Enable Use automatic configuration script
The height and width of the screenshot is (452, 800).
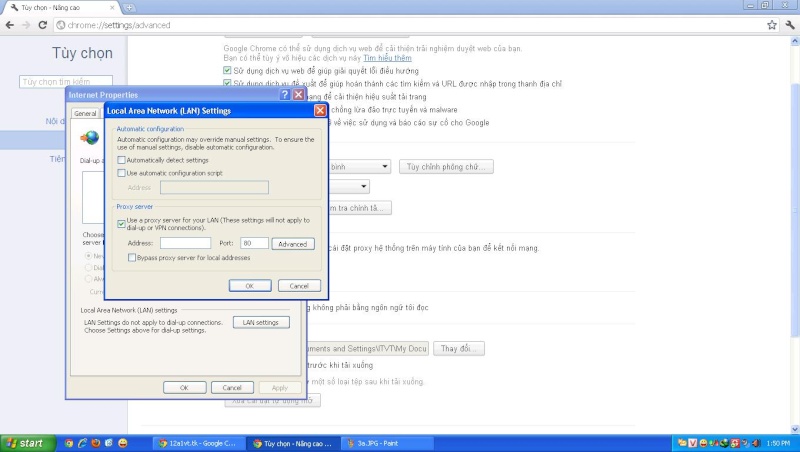tap(121, 173)
